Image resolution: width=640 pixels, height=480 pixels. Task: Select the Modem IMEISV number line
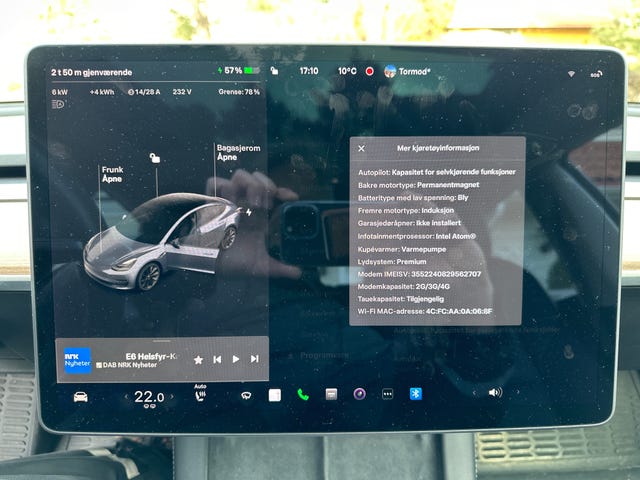pyautogui.click(x=419, y=274)
